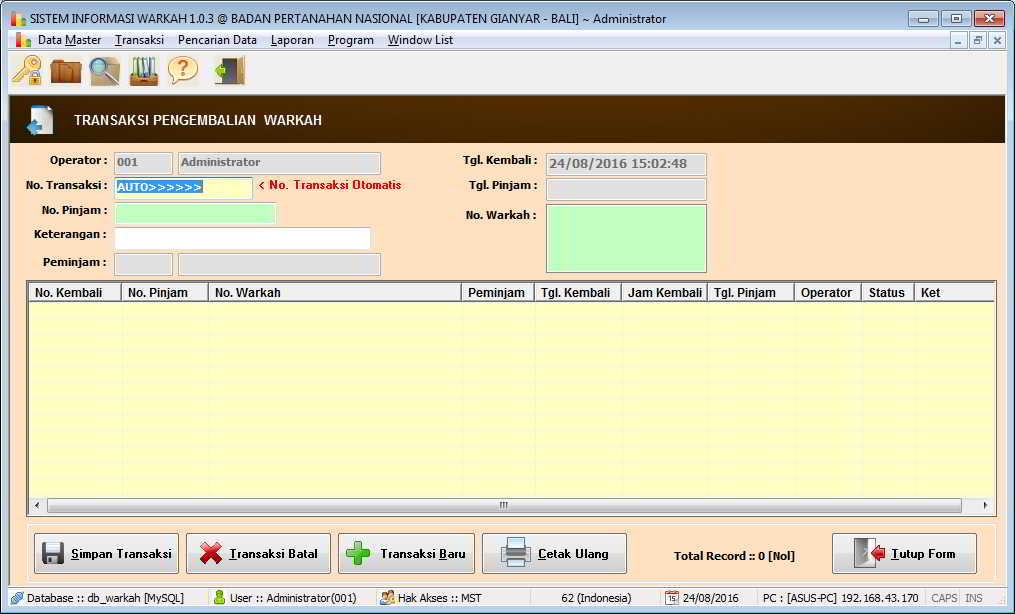The height and width of the screenshot is (614, 1015).
Task: Click the question mark help icon
Action: tap(183, 70)
